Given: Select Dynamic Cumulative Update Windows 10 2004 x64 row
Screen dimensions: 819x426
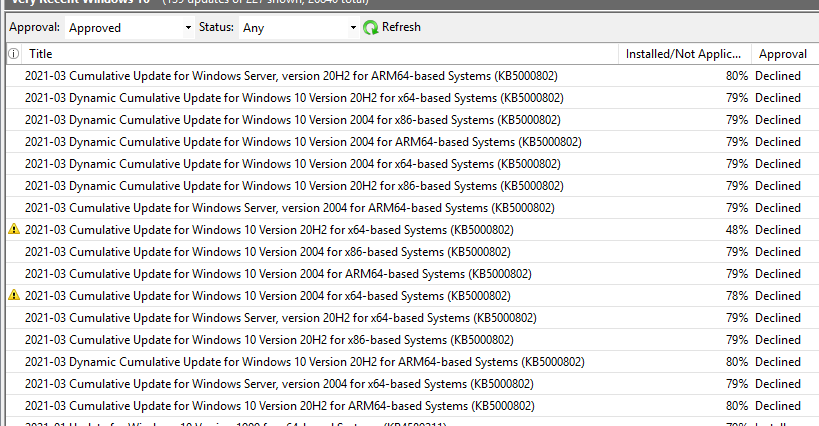Looking at the screenshot, I should point(413,163).
